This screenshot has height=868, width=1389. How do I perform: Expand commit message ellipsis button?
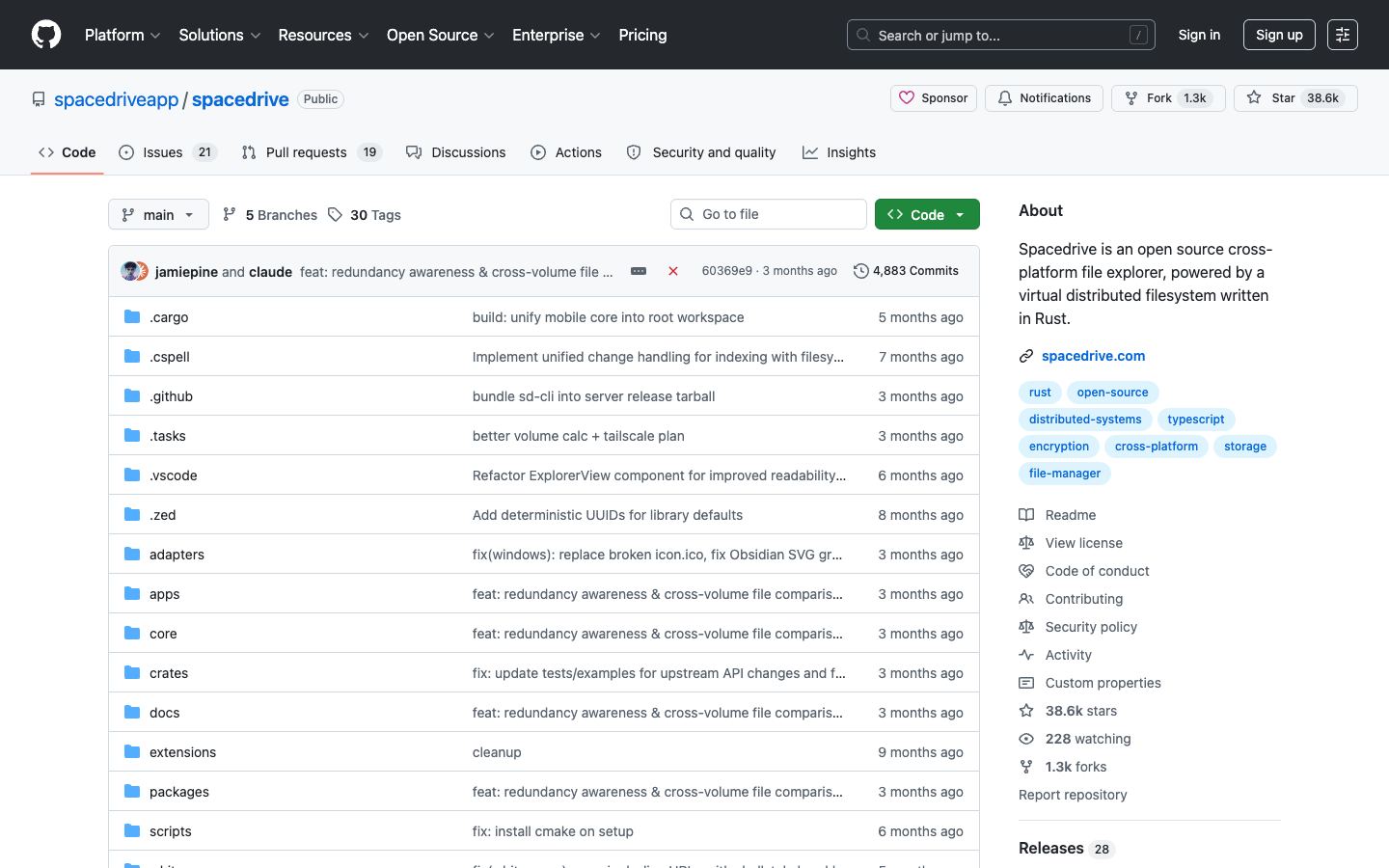639,271
